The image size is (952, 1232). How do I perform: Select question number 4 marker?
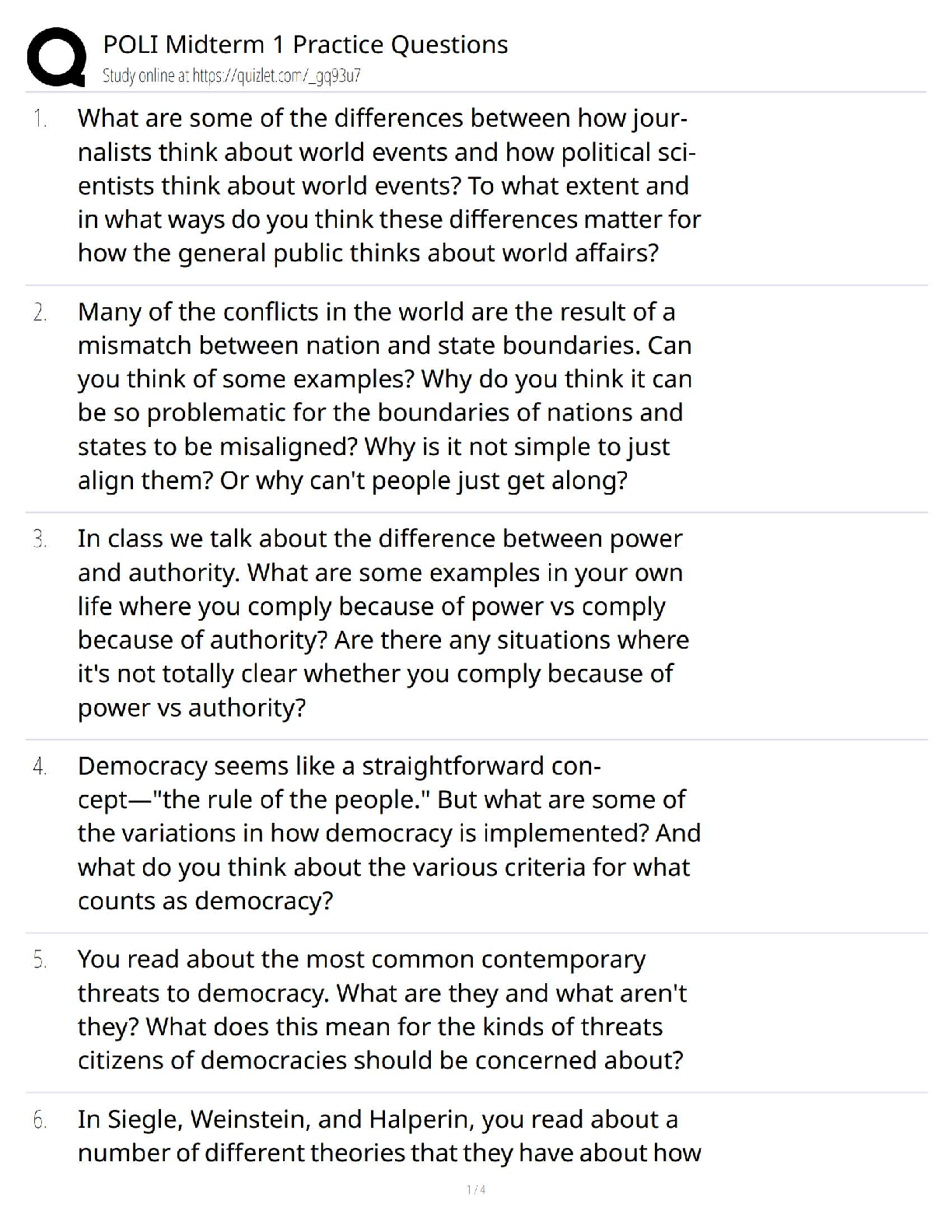pos(40,766)
